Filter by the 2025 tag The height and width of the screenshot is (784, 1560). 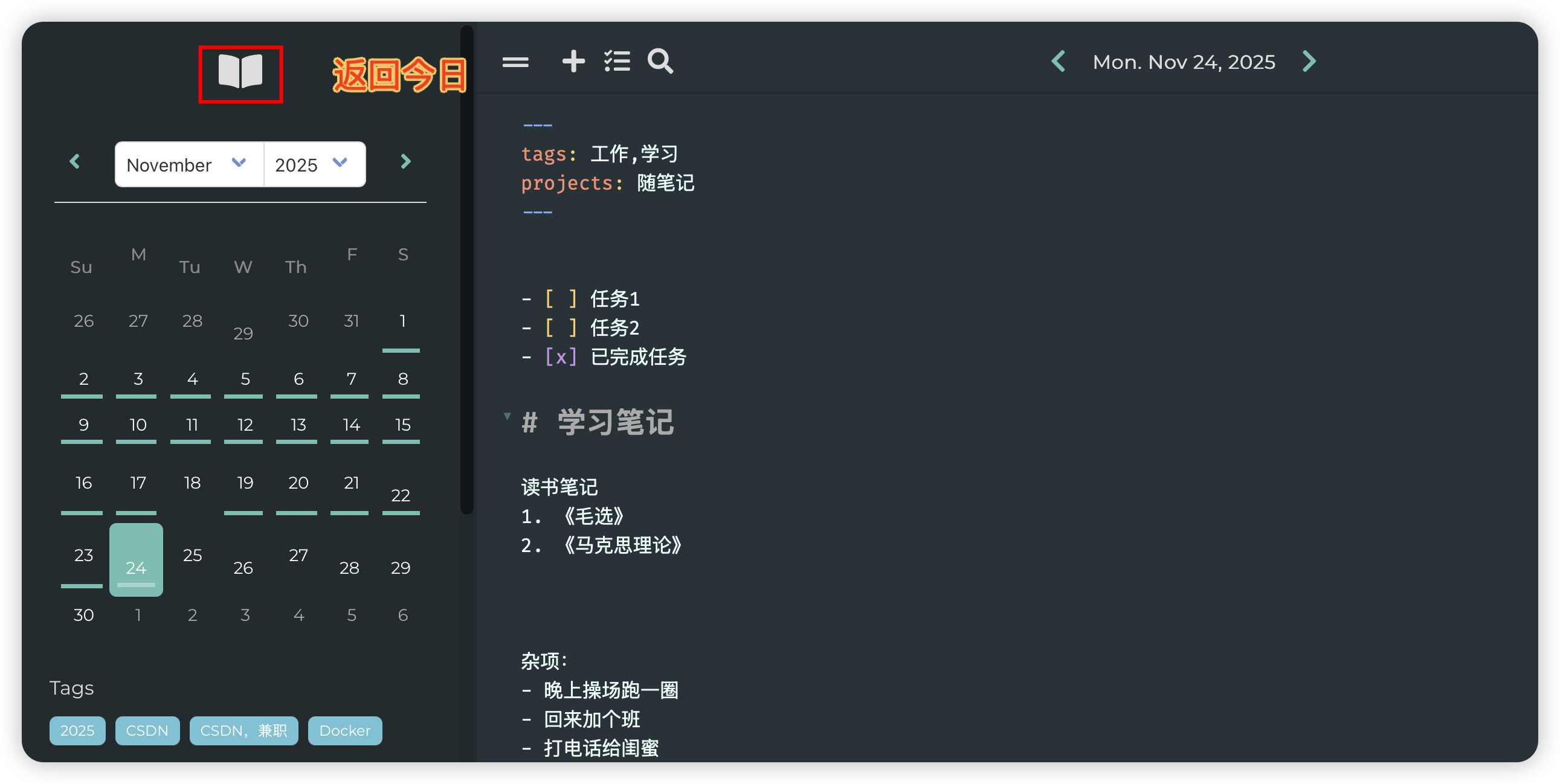click(x=77, y=731)
